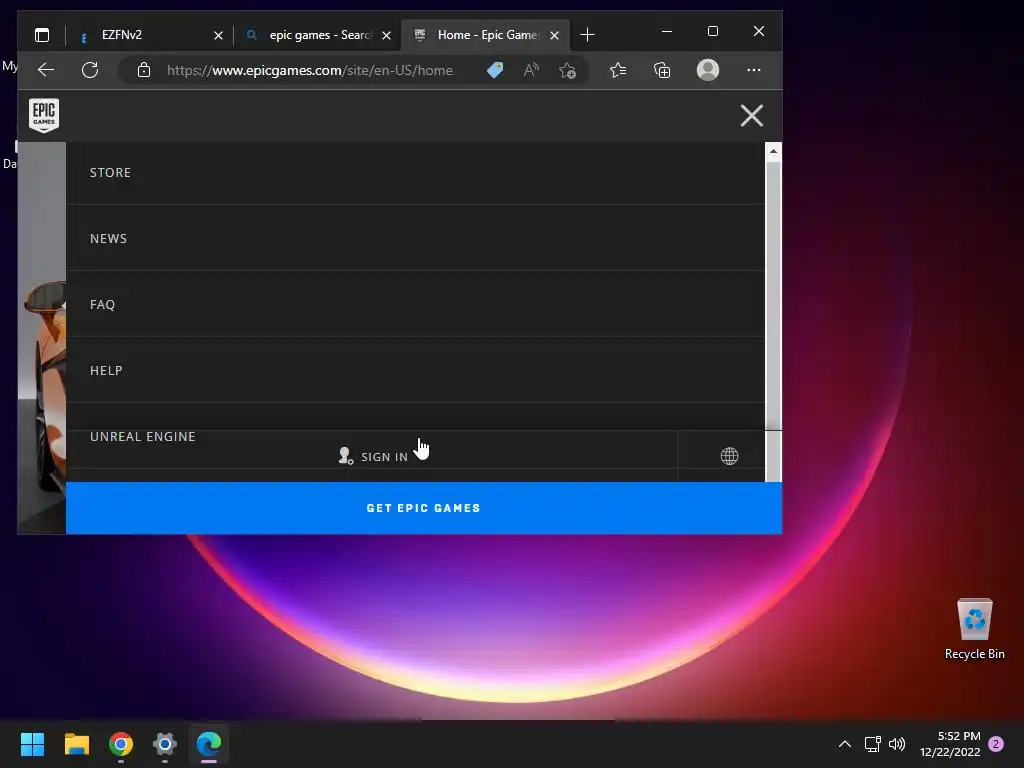
Task: Close the Epic Games navigation menu
Action: point(752,116)
